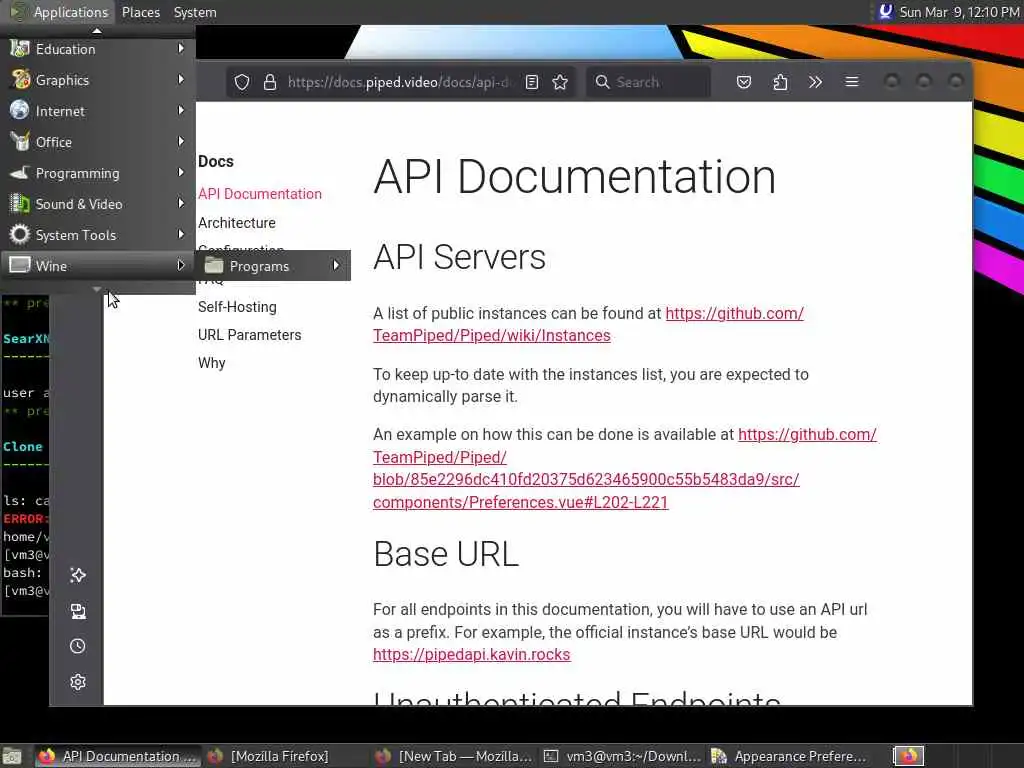Image resolution: width=1024 pixels, height=768 pixels.
Task: Expand the Programs submenu arrow
Action: 336,265
